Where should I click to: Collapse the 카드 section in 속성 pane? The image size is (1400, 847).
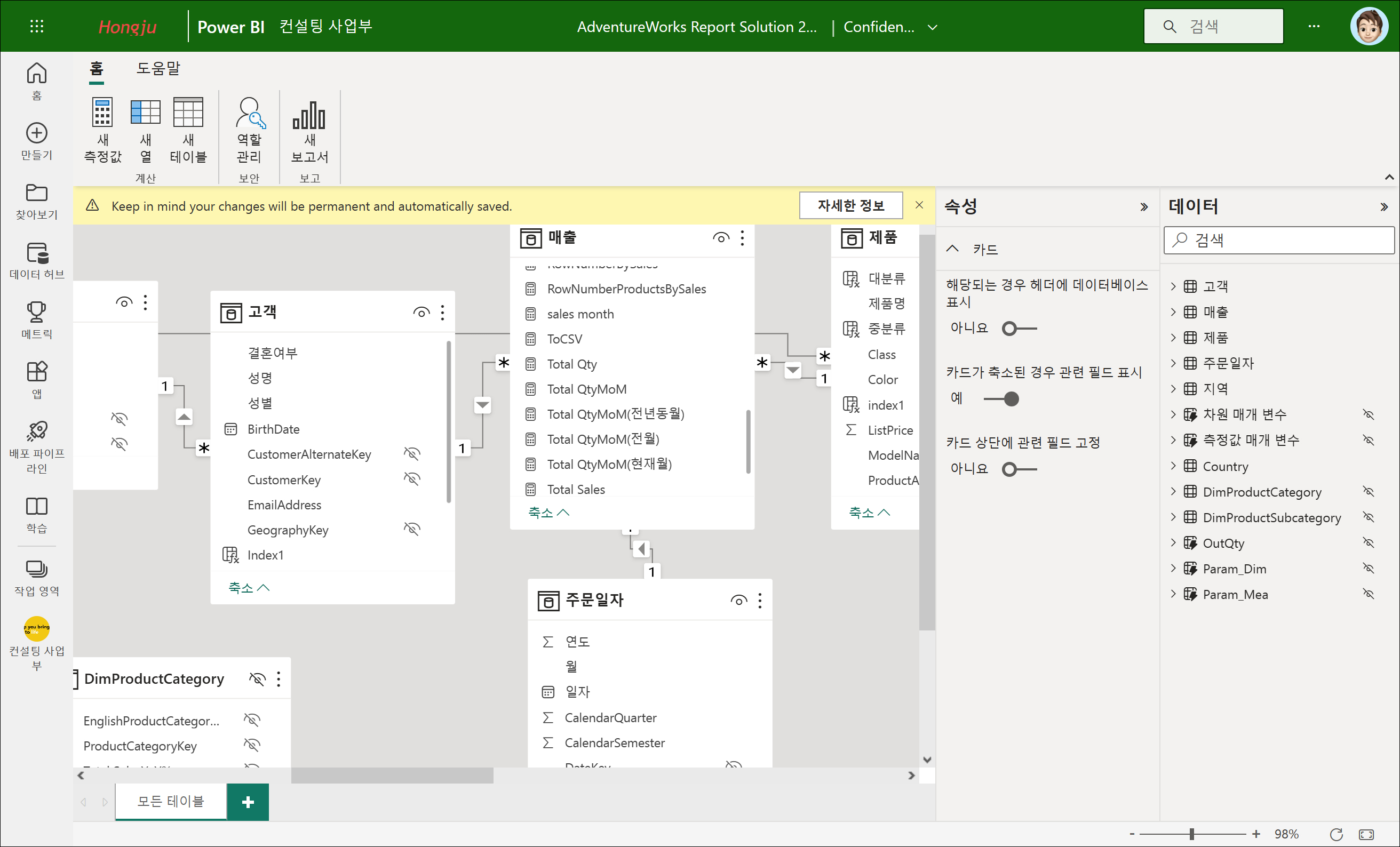(x=953, y=249)
